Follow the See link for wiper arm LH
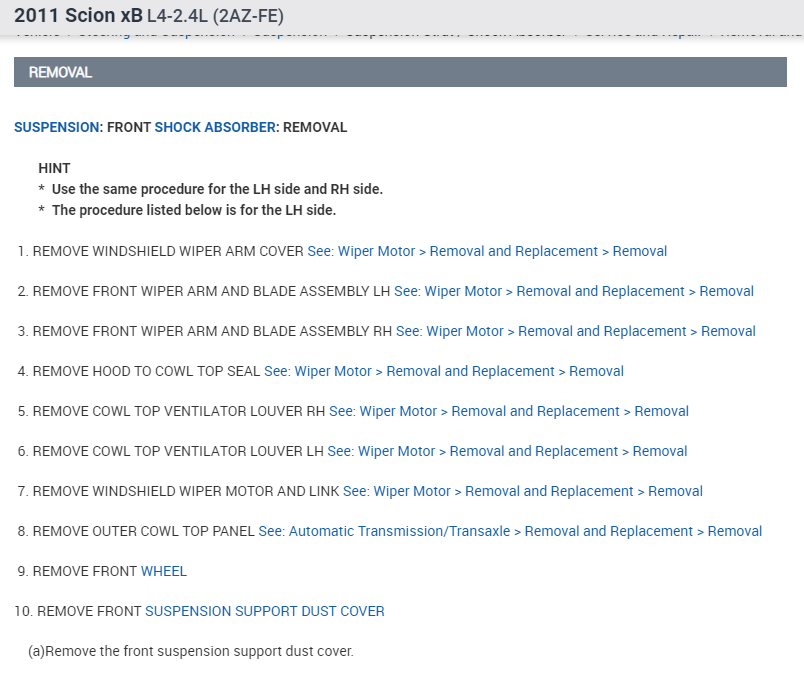Screen dimensions: 804x682 coord(574,291)
